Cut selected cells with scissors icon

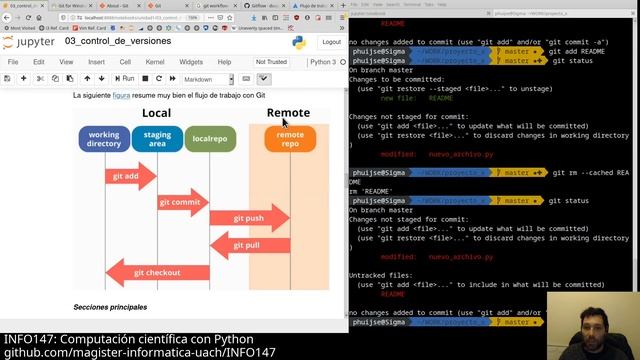40,79
